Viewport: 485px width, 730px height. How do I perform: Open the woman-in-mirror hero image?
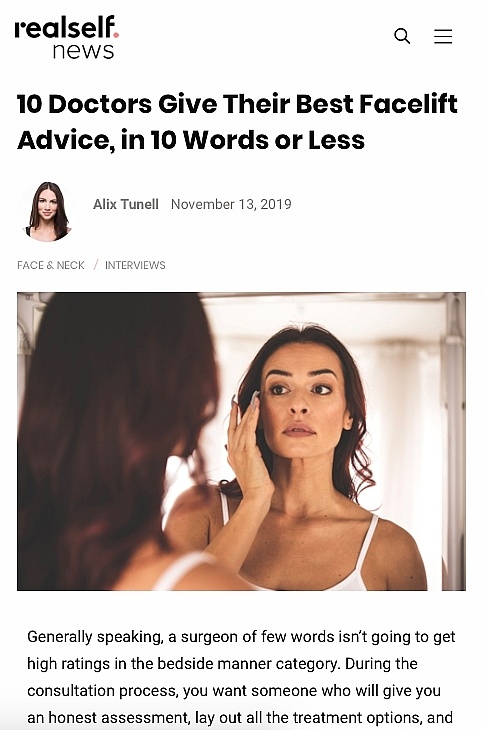241,441
